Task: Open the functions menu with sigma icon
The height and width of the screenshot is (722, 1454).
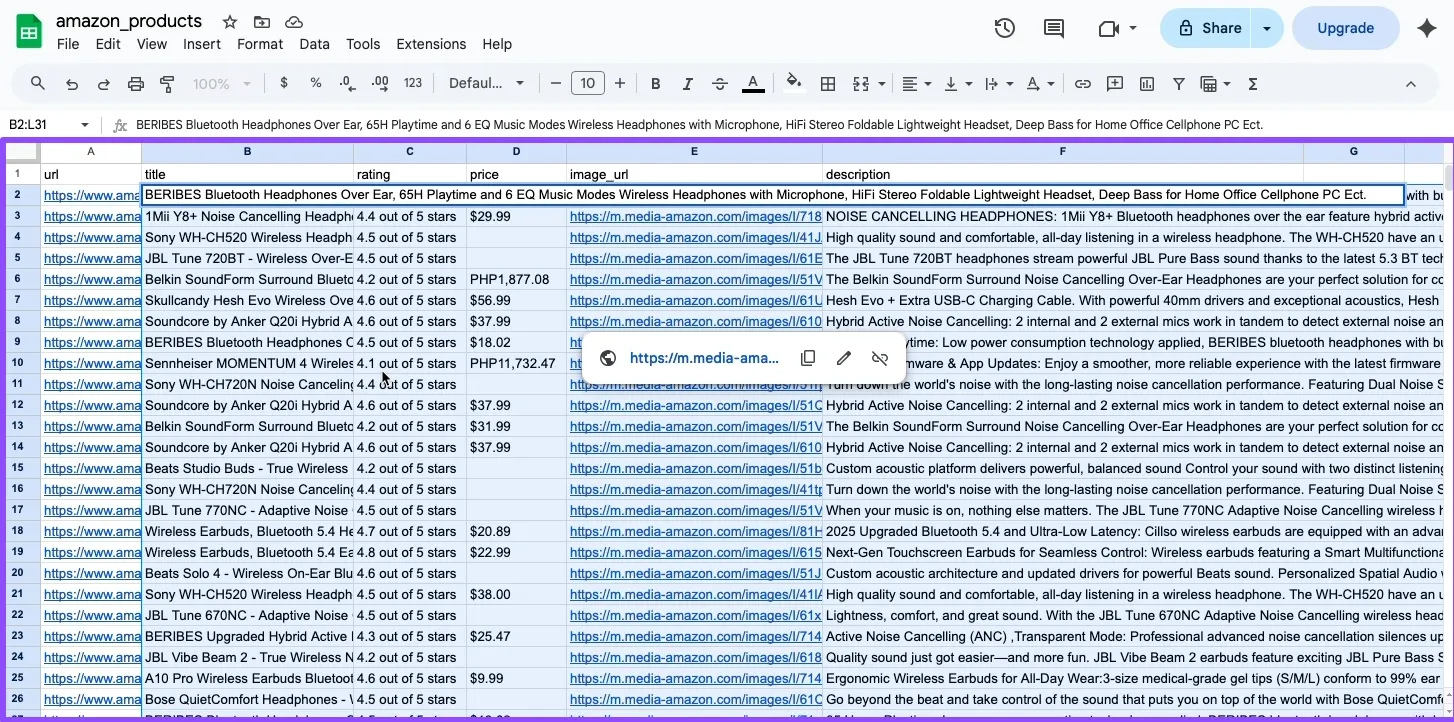Action: point(1253,83)
